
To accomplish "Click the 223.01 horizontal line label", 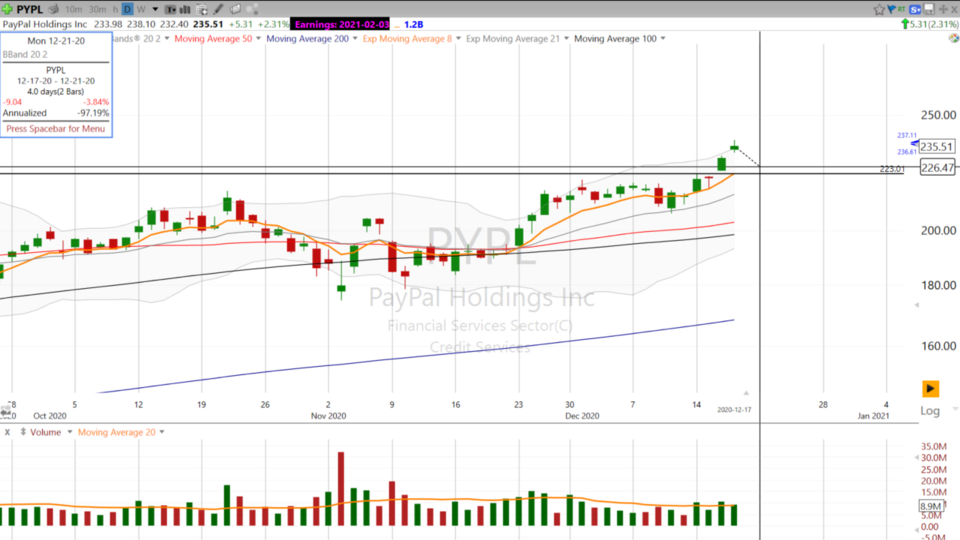I will (891, 169).
